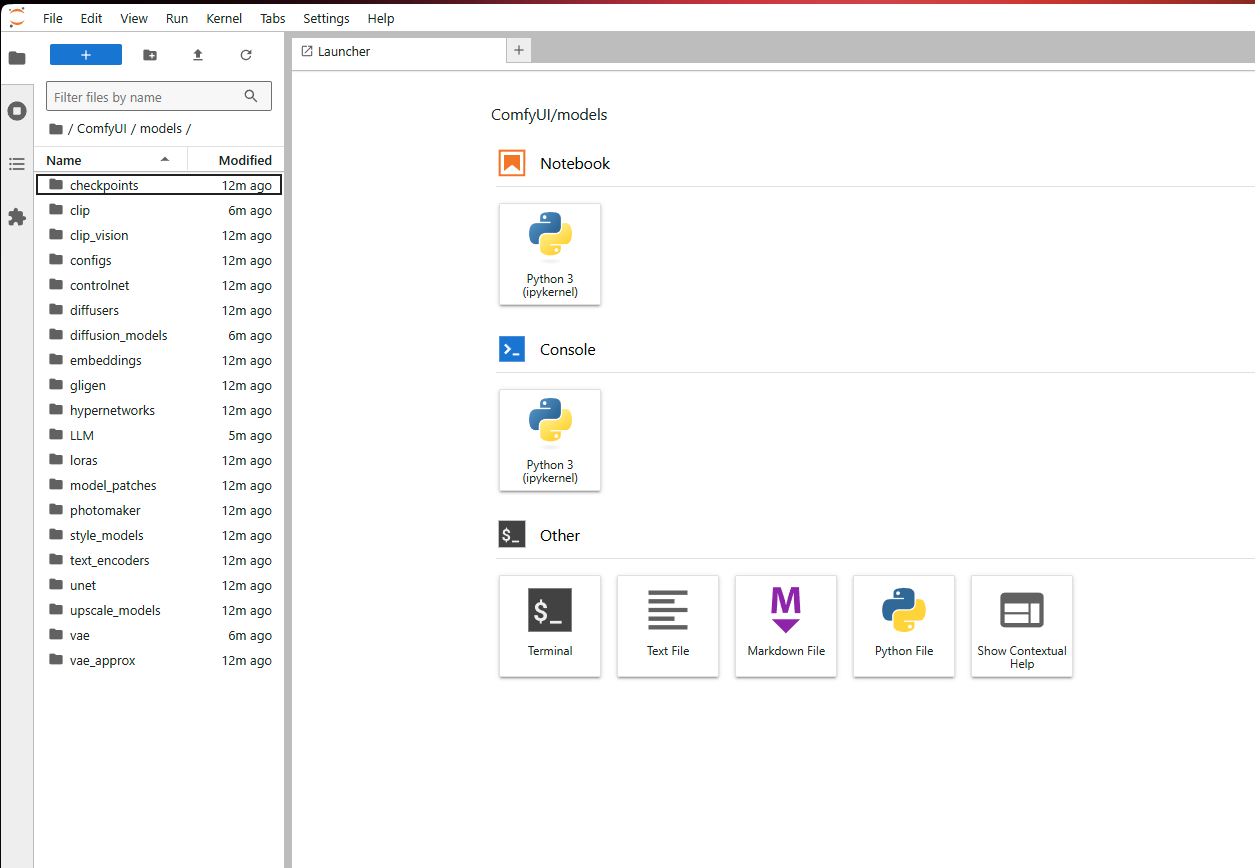Select the unet folder
The height and width of the screenshot is (868, 1255).
pos(159,585)
